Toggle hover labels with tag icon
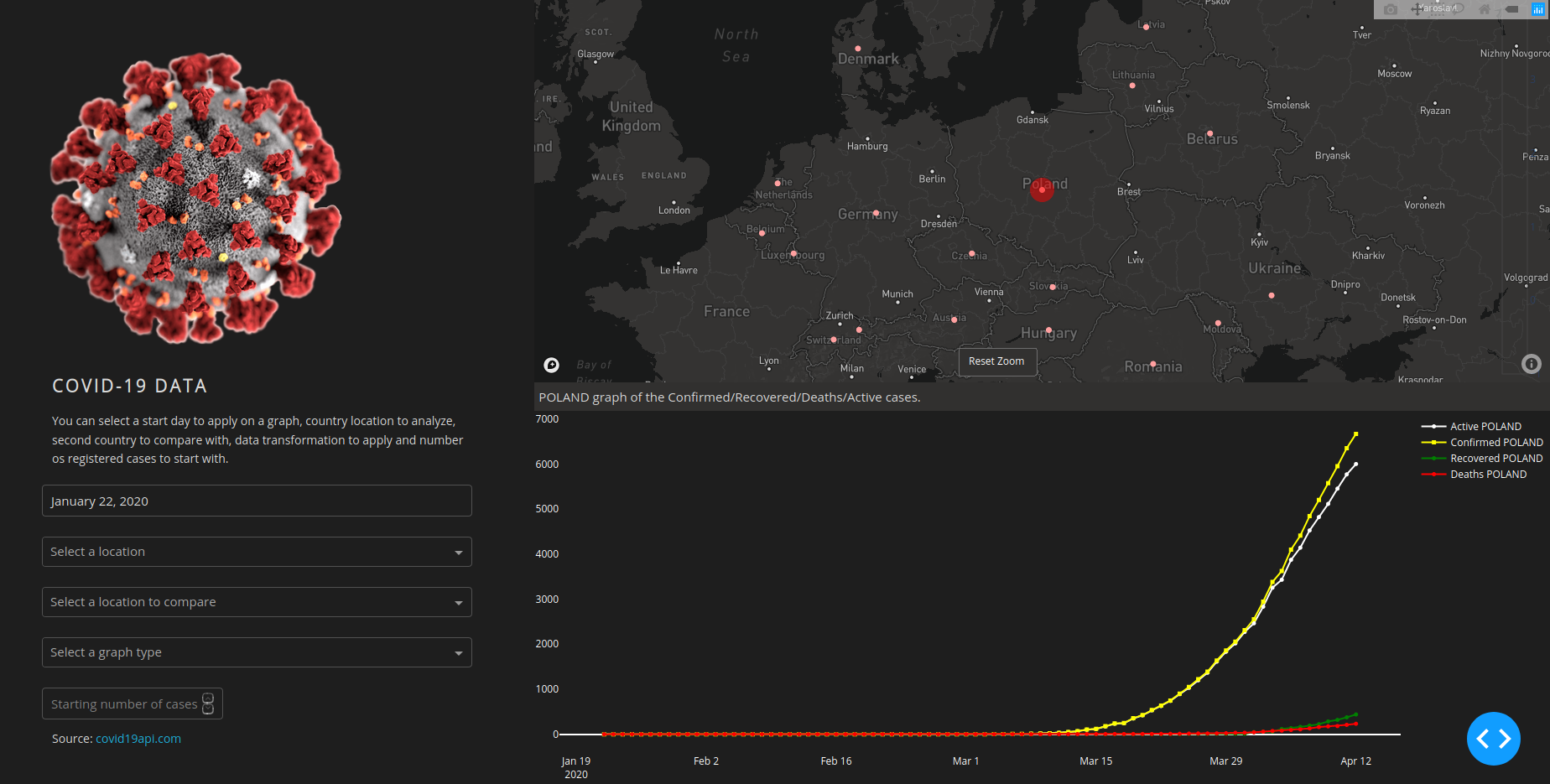This screenshot has height=784, width=1550. [1511, 9]
